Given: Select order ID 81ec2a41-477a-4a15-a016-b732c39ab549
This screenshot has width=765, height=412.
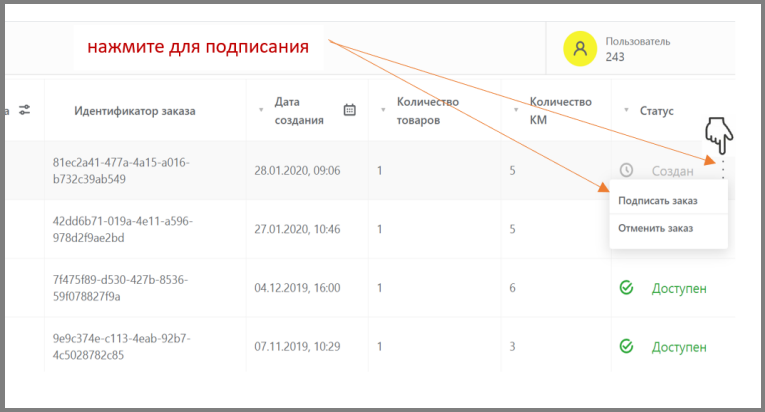Looking at the screenshot, I should [121, 170].
